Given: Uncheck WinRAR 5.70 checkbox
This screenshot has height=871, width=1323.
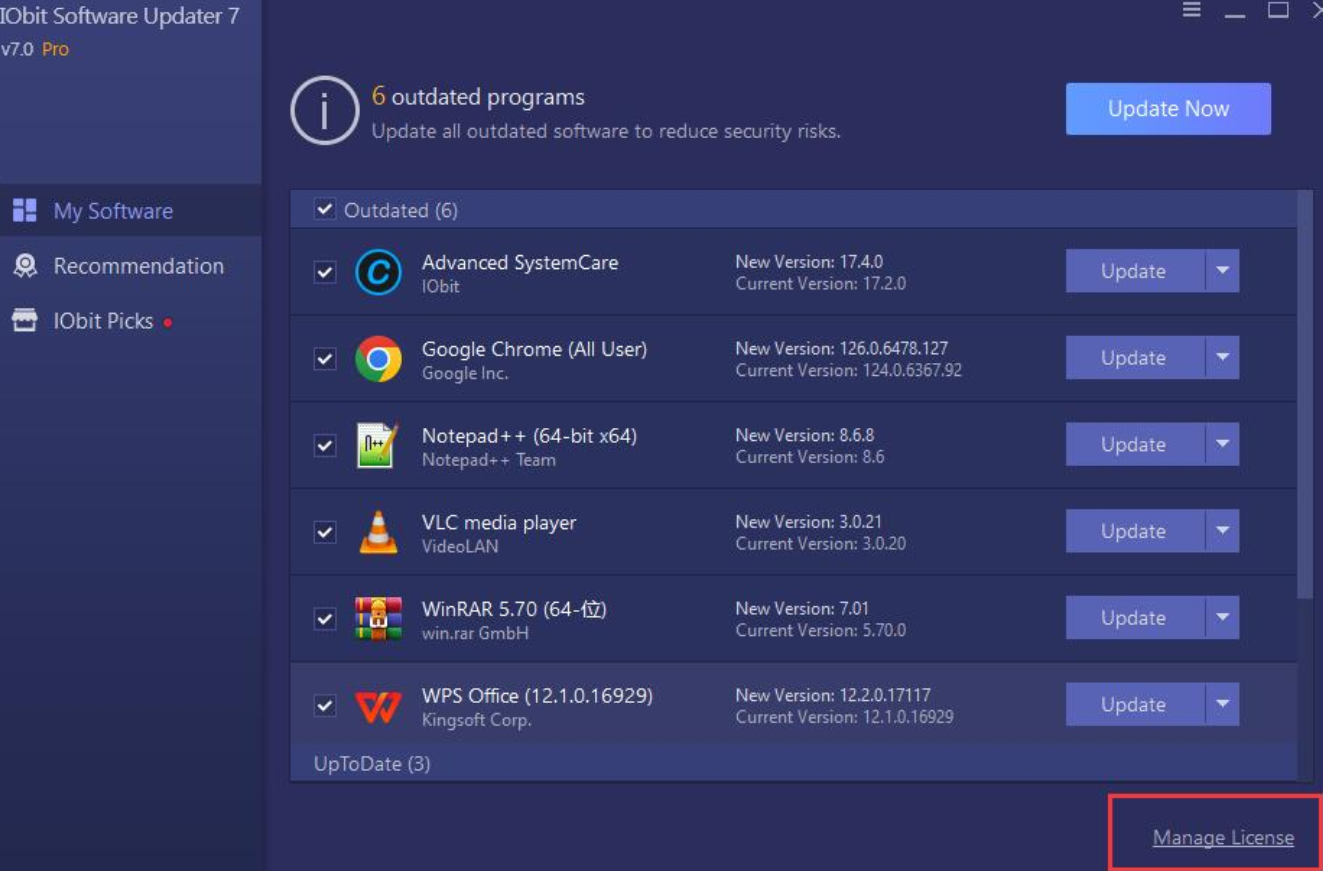Looking at the screenshot, I should [325, 619].
